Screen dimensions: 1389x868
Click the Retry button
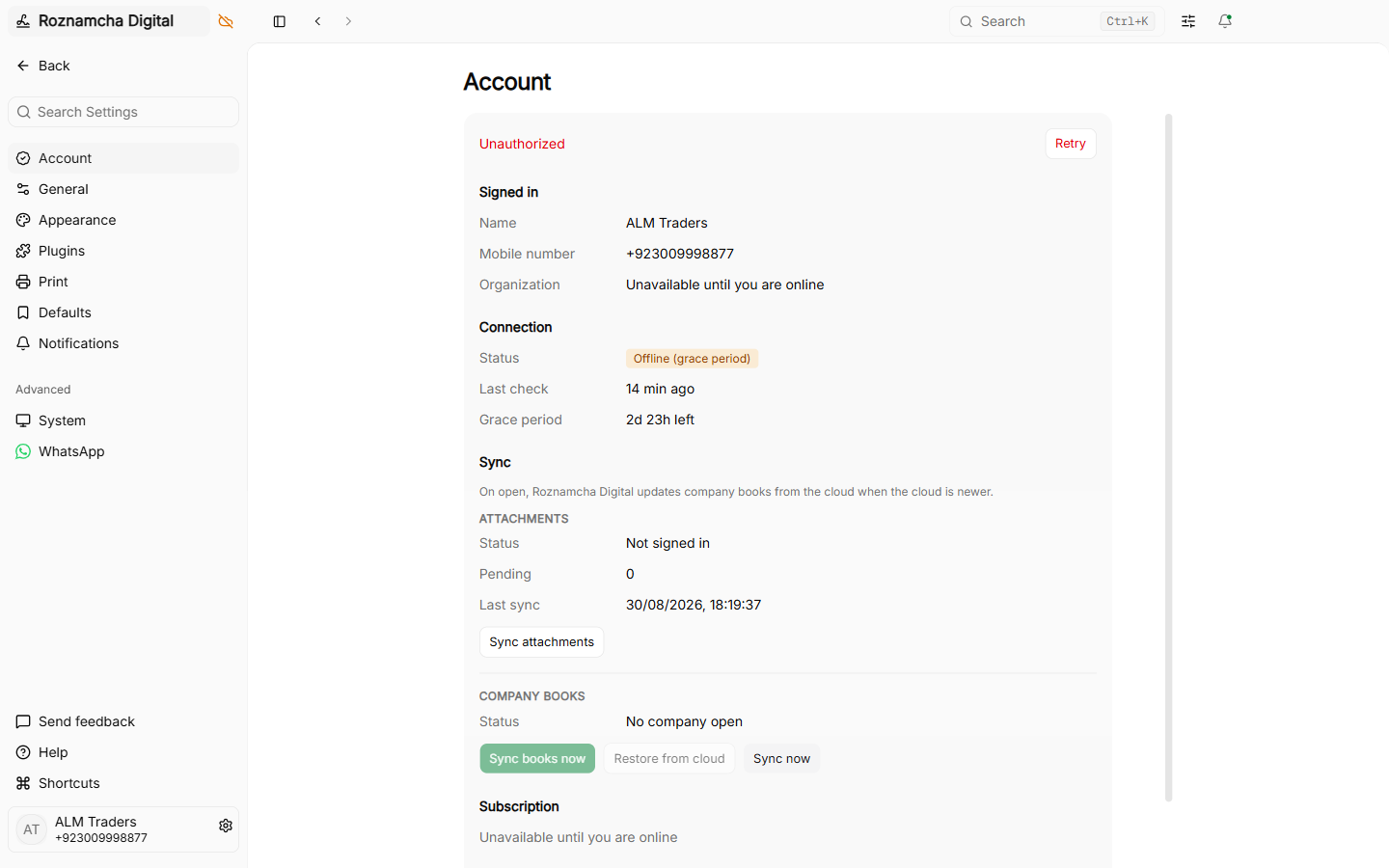click(x=1071, y=144)
